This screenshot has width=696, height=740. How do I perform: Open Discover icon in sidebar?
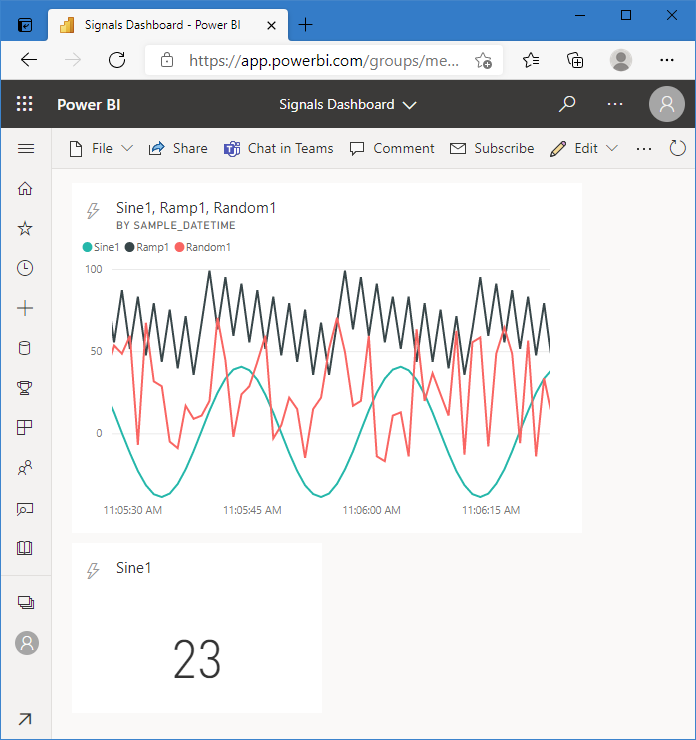click(x=25, y=509)
